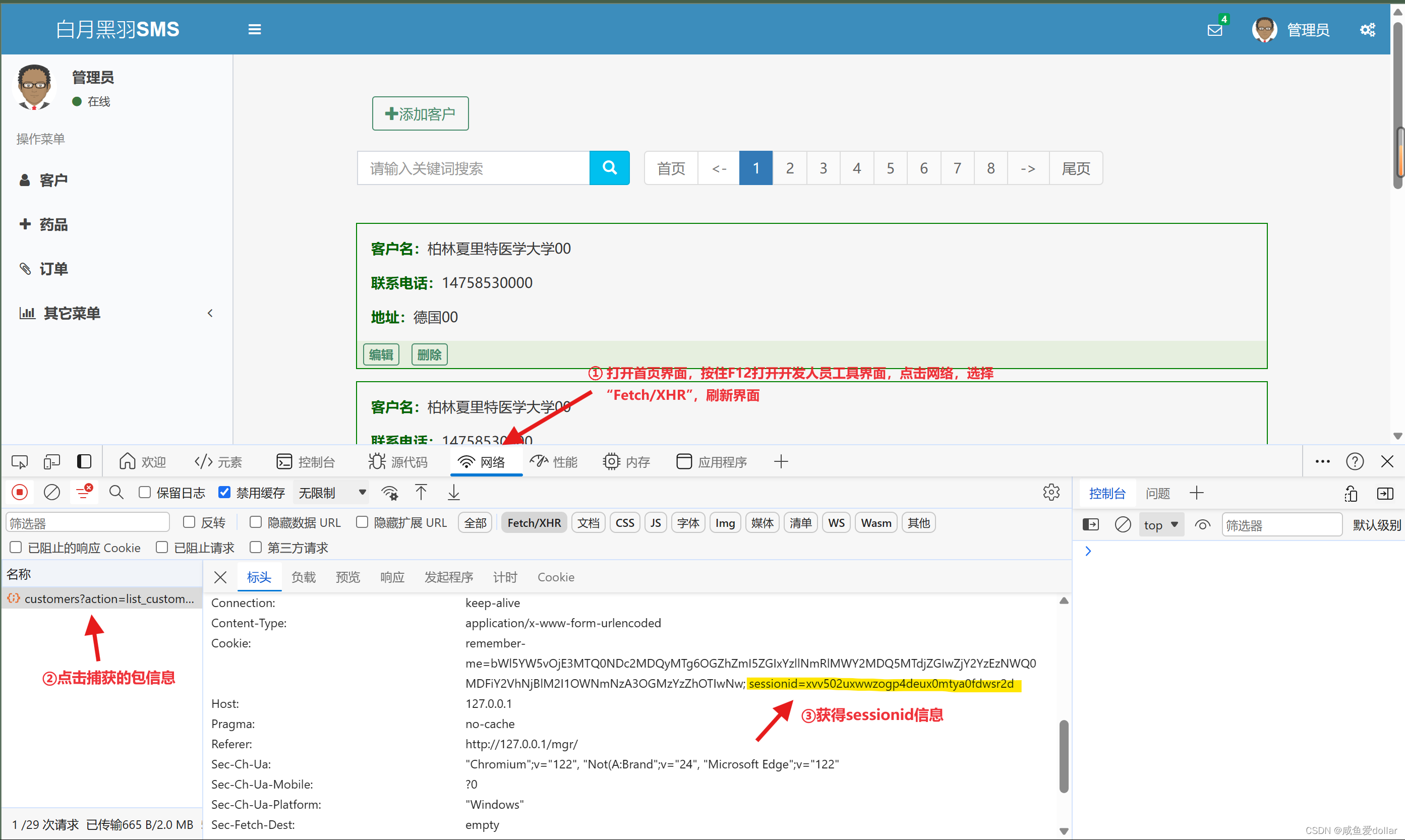The width and height of the screenshot is (1405, 840).
Task: Open the network search panel
Action: click(x=115, y=492)
